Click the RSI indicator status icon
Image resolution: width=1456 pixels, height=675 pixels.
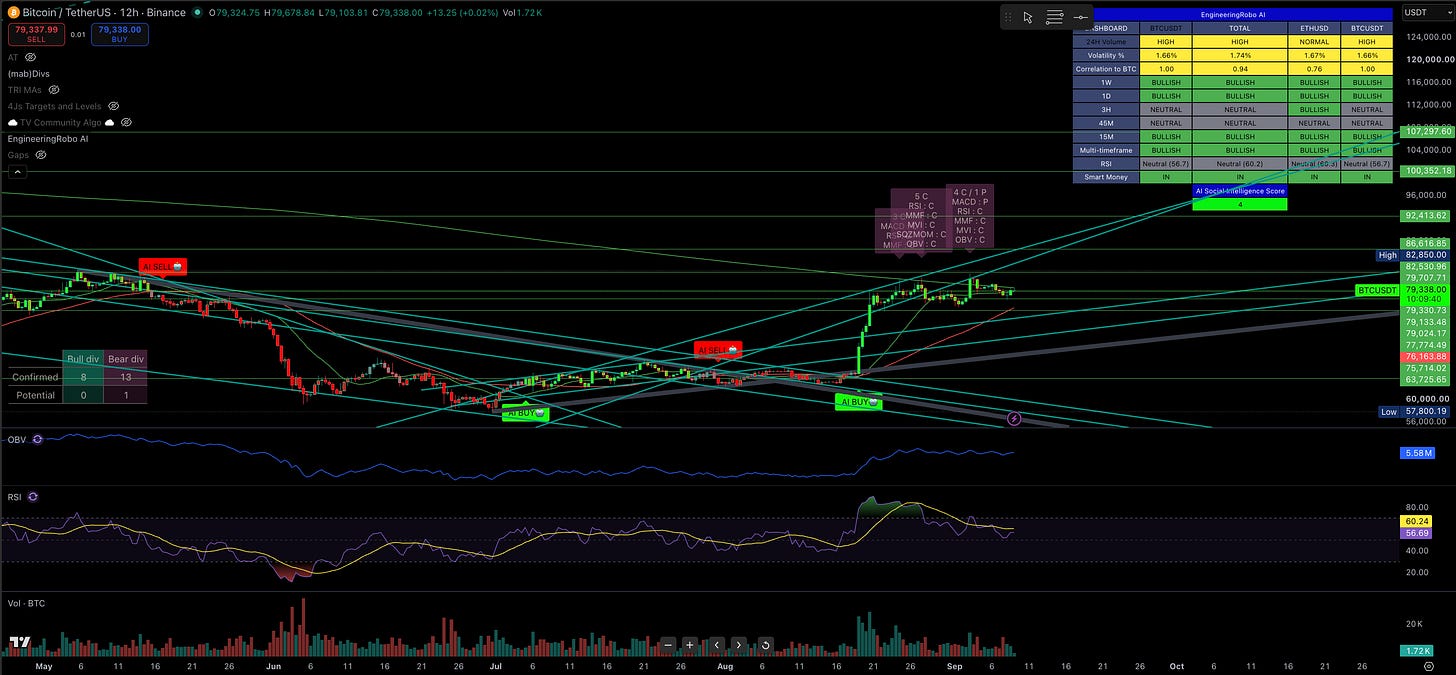(x=33, y=496)
